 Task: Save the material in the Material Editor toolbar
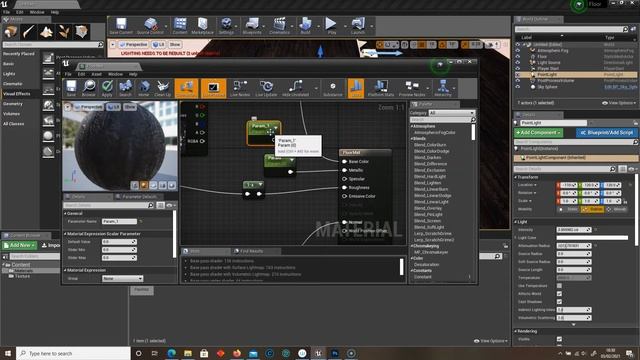71,88
